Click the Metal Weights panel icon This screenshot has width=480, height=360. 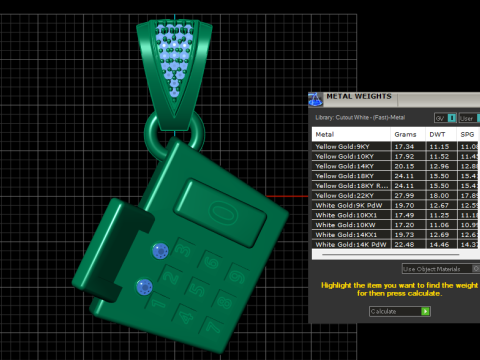click(315, 99)
